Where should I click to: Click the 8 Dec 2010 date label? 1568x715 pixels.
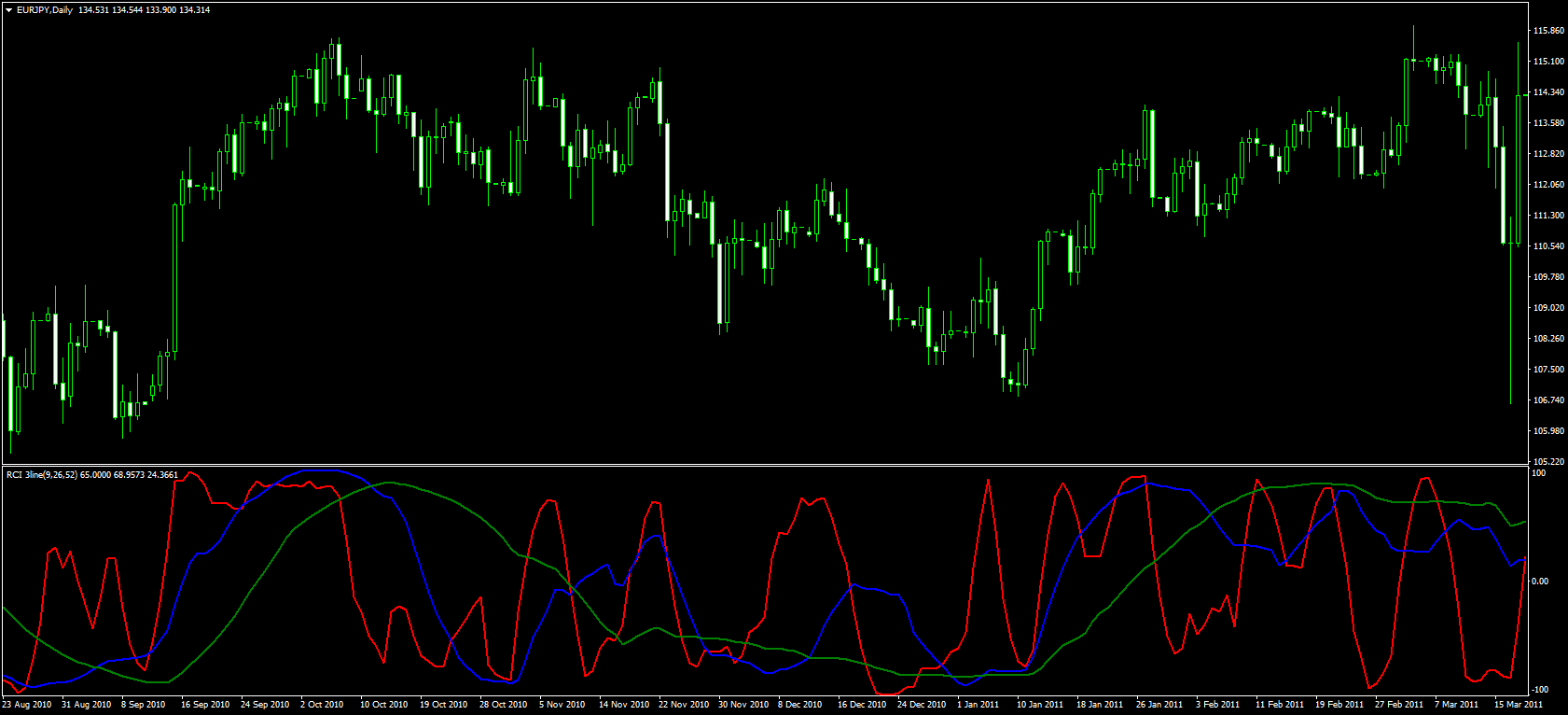[800, 705]
